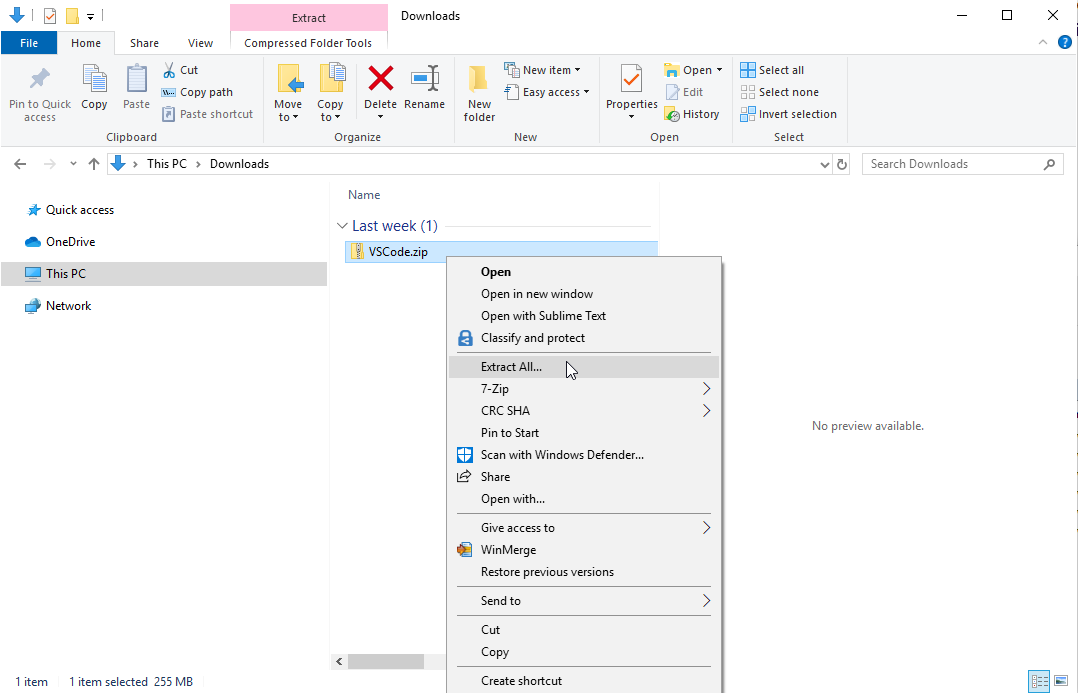This screenshot has width=1078, height=693.
Task: Click the Search Downloads field
Action: pyautogui.click(x=950, y=164)
